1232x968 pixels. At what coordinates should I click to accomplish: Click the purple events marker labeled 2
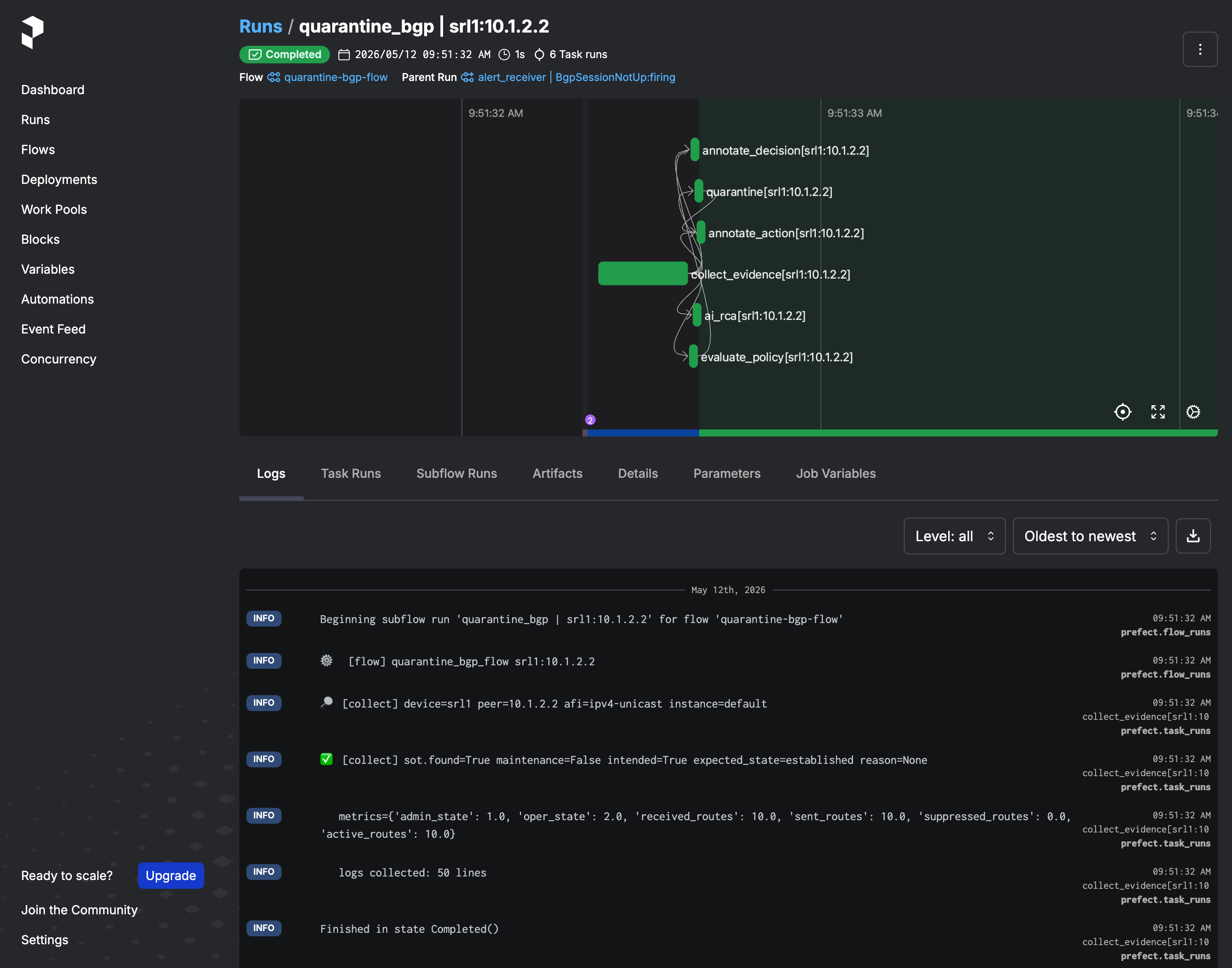pos(590,420)
